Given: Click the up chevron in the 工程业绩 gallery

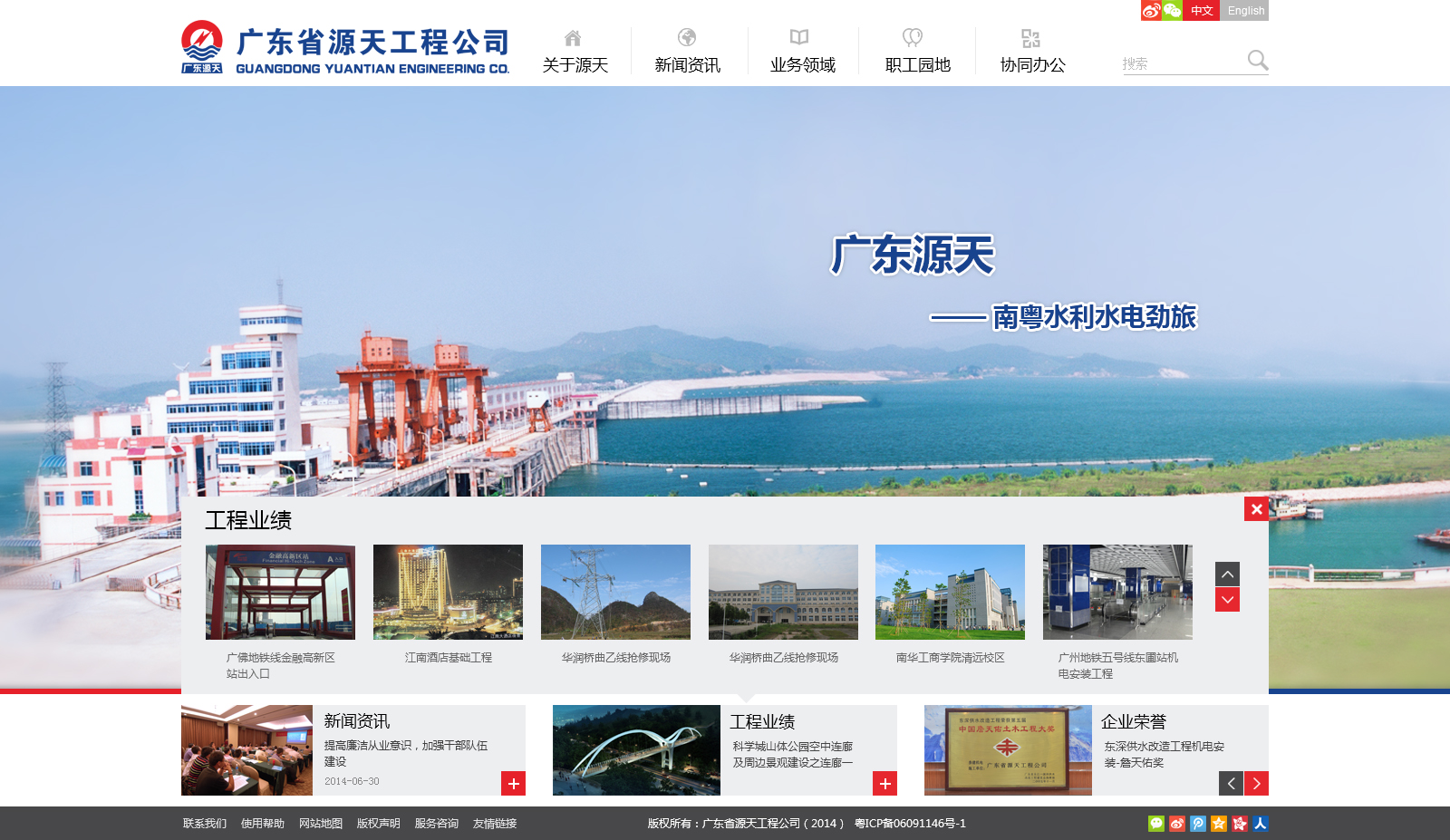Looking at the screenshot, I should pyautogui.click(x=1227, y=574).
